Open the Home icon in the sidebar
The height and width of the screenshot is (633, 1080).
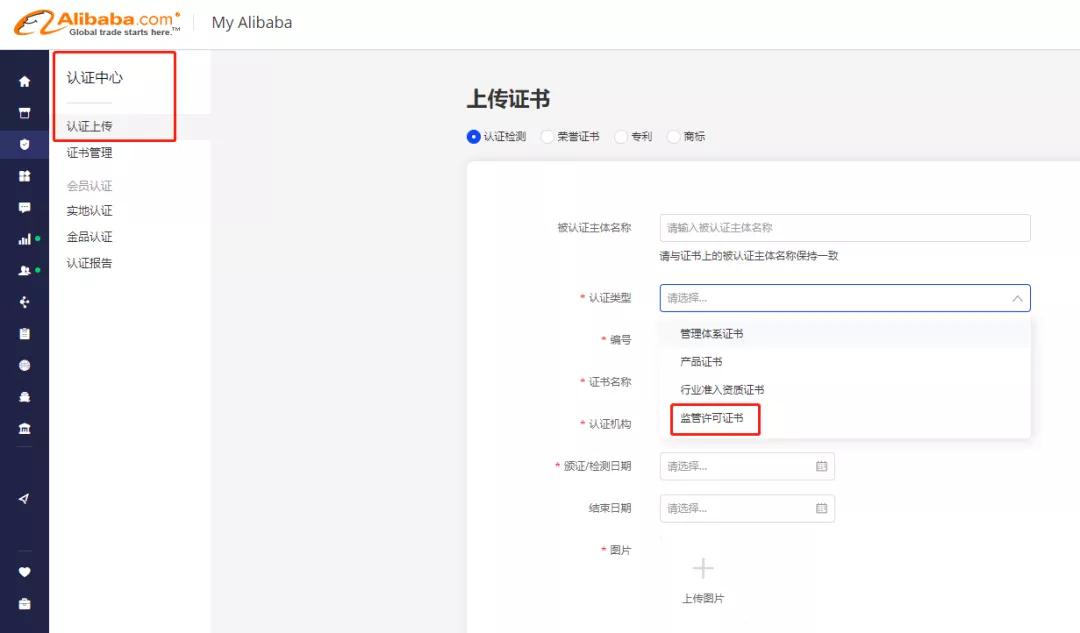[x=25, y=81]
